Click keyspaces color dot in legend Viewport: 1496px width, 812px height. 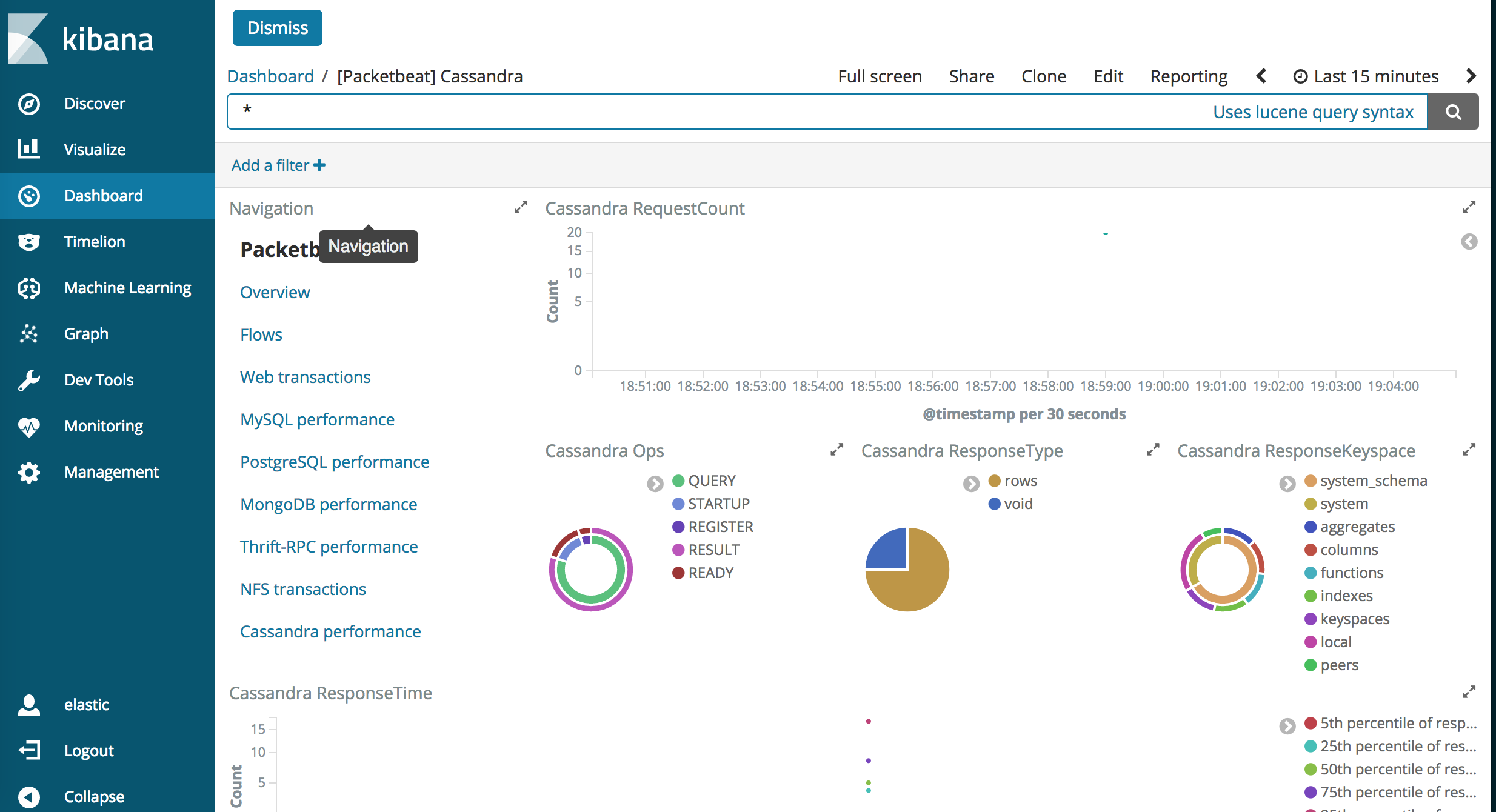[x=1311, y=619]
